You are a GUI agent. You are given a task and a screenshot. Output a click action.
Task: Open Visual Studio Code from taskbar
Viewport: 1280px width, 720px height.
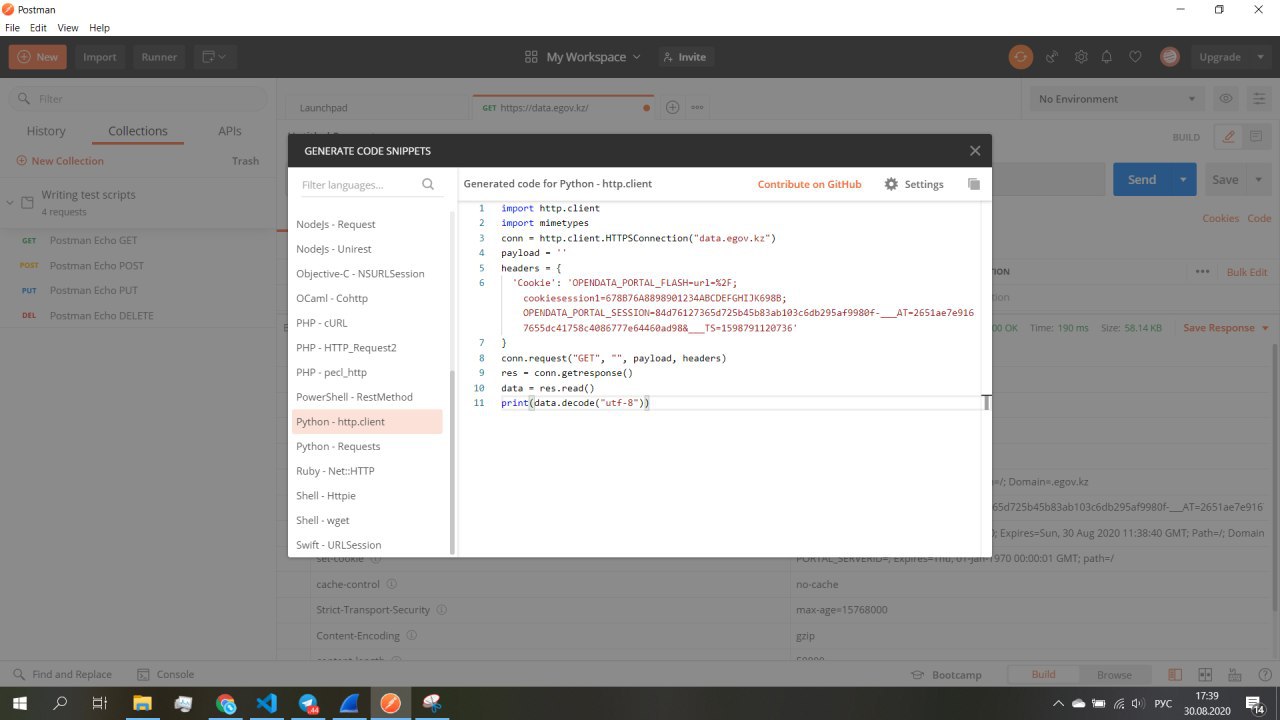pos(266,703)
